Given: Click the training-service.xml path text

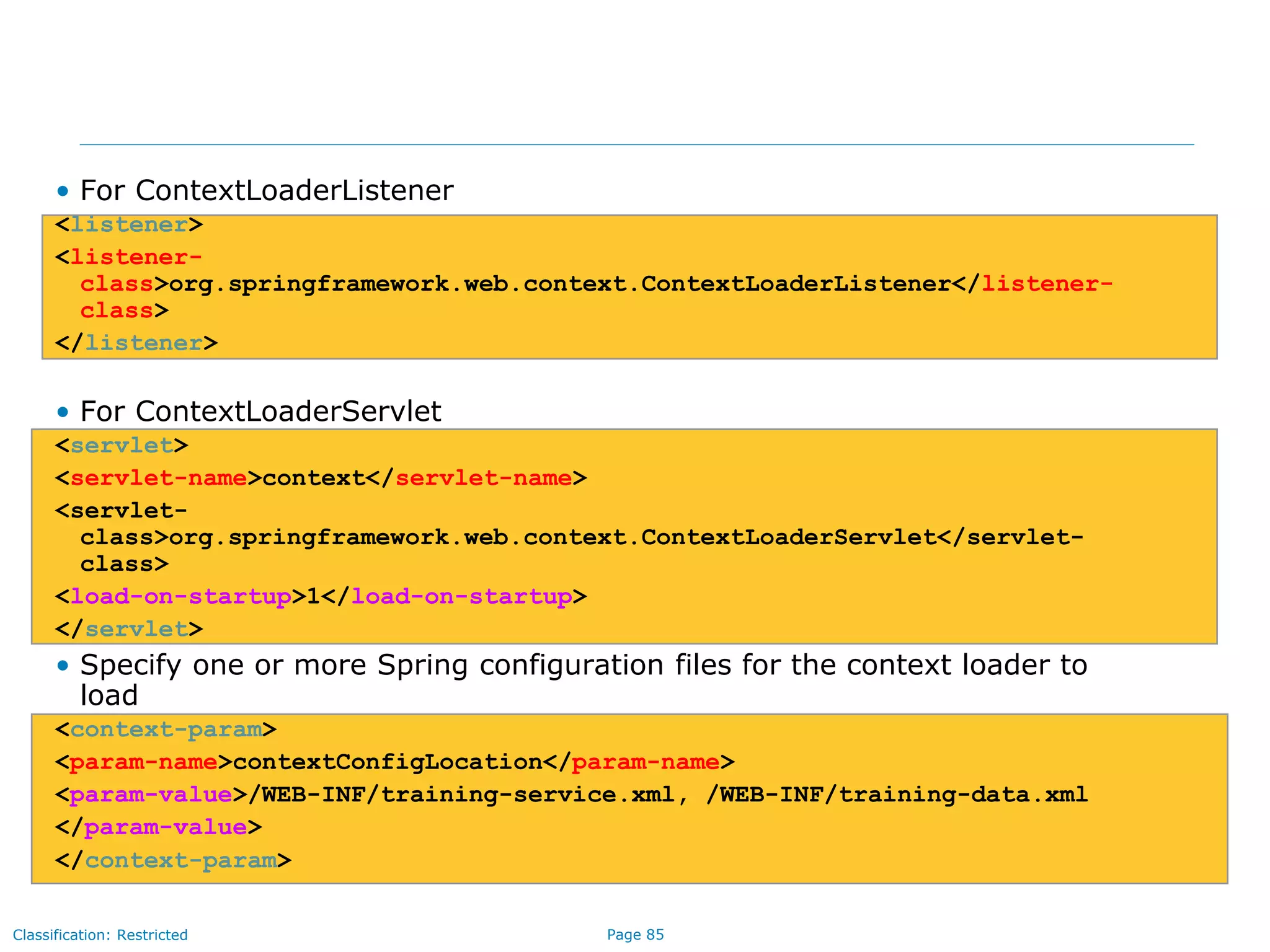Looking at the screenshot, I should point(461,795).
